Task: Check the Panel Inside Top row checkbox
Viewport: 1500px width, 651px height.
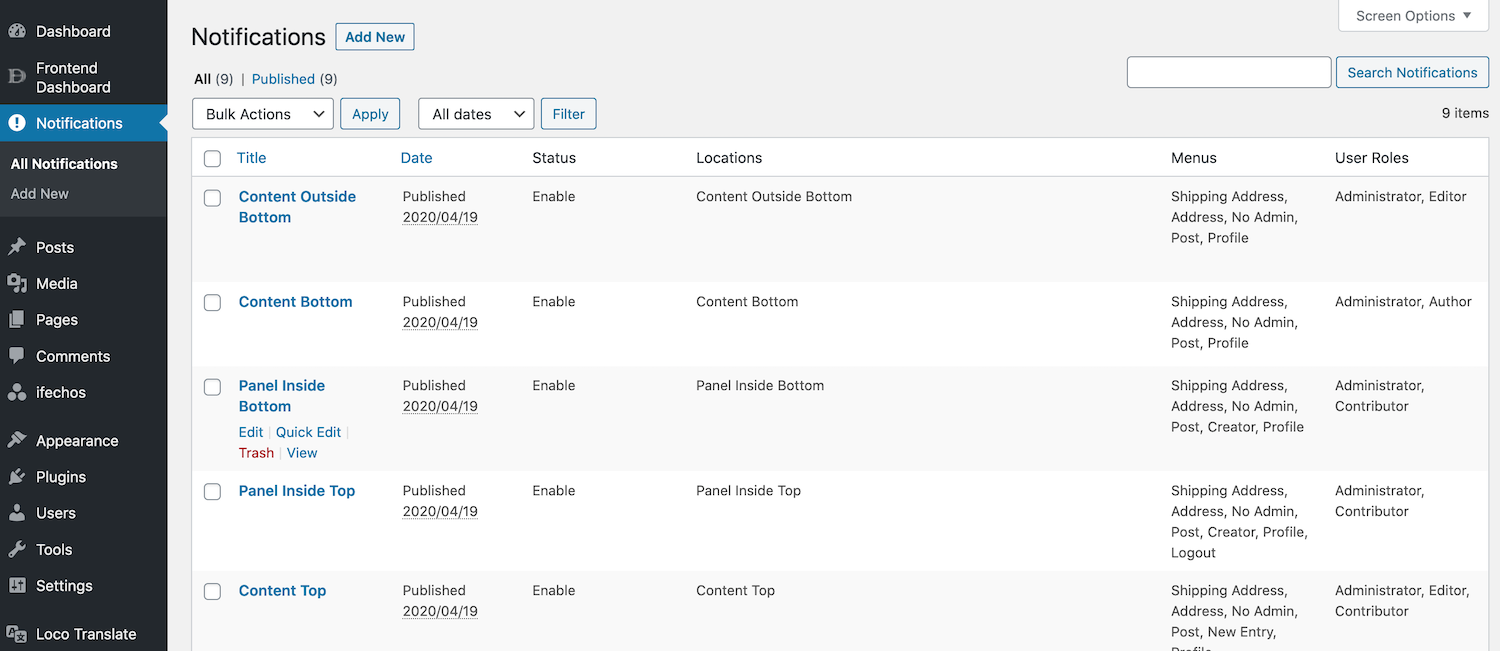Action: pyautogui.click(x=212, y=492)
